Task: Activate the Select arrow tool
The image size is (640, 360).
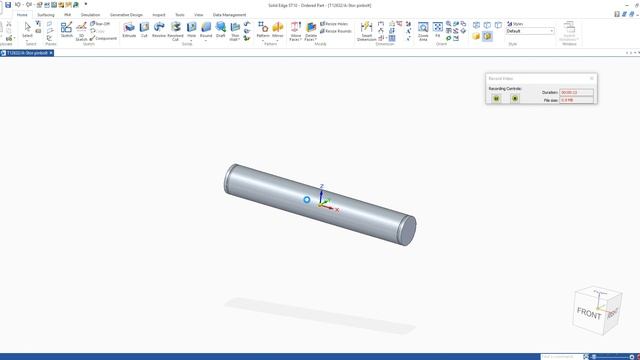Action: coord(27,29)
